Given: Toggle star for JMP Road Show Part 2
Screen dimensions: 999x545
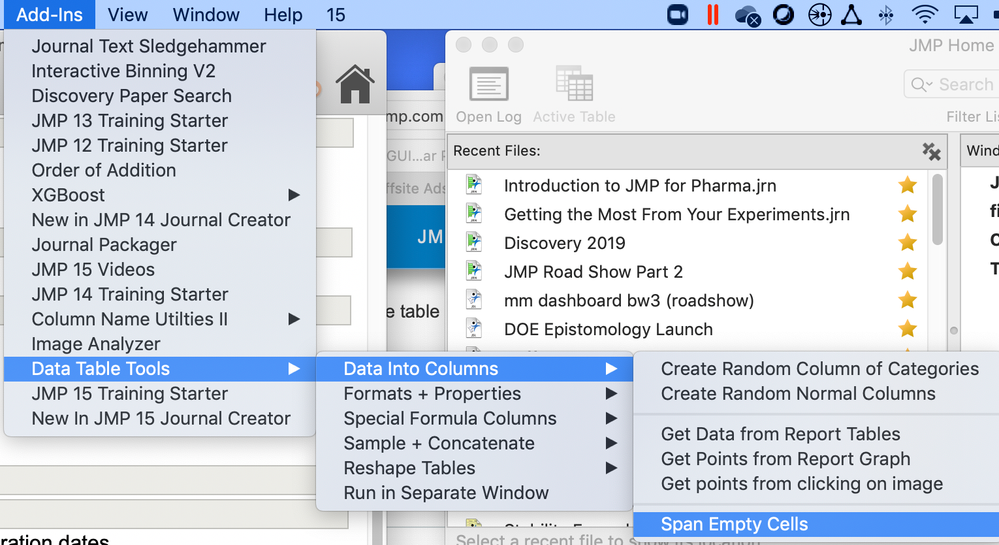Looking at the screenshot, I should tap(907, 272).
